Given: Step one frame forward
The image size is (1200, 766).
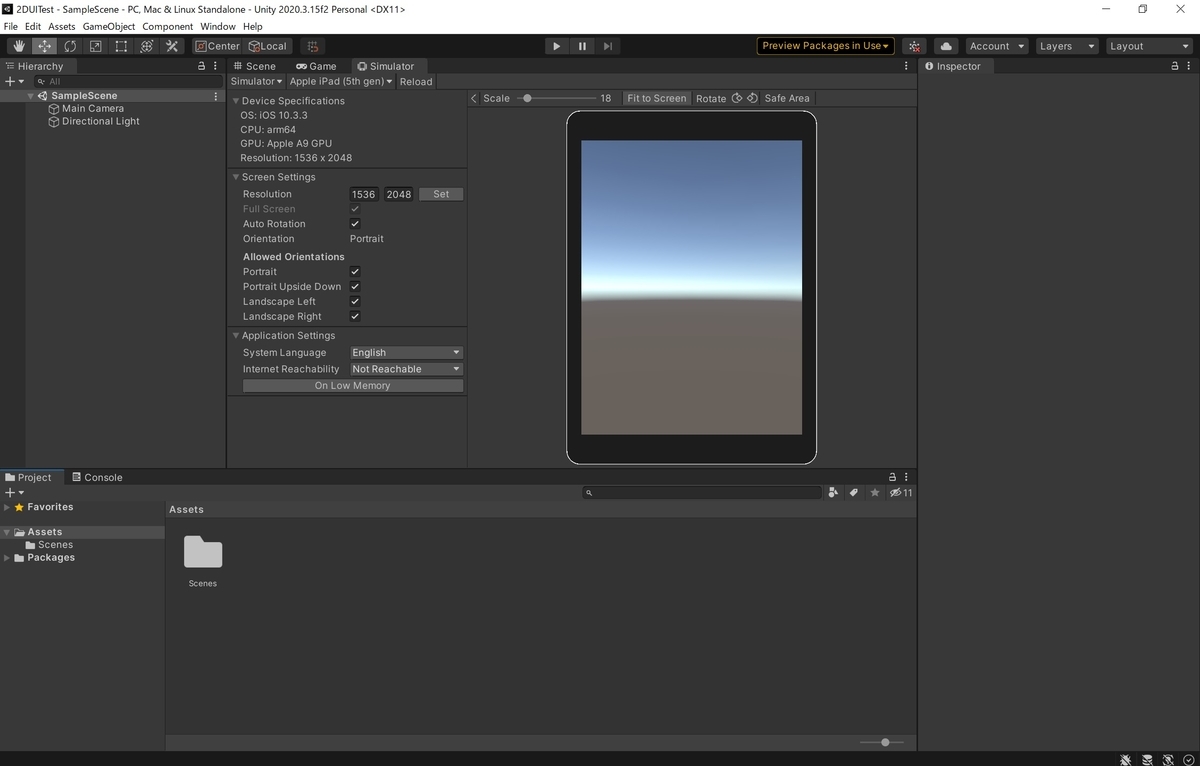Looking at the screenshot, I should pyautogui.click(x=608, y=46).
